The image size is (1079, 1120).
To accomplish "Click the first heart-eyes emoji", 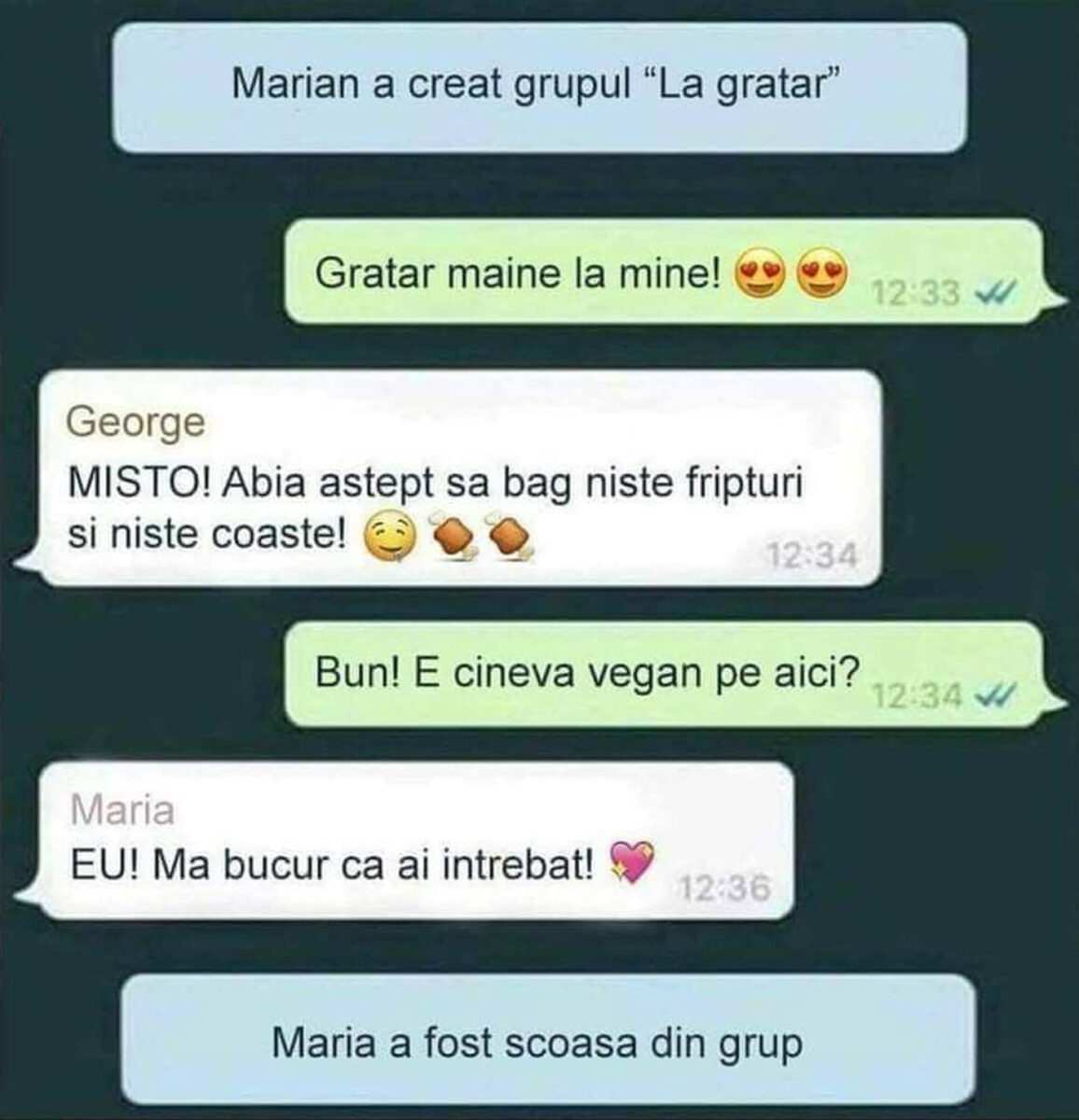I will [x=763, y=274].
